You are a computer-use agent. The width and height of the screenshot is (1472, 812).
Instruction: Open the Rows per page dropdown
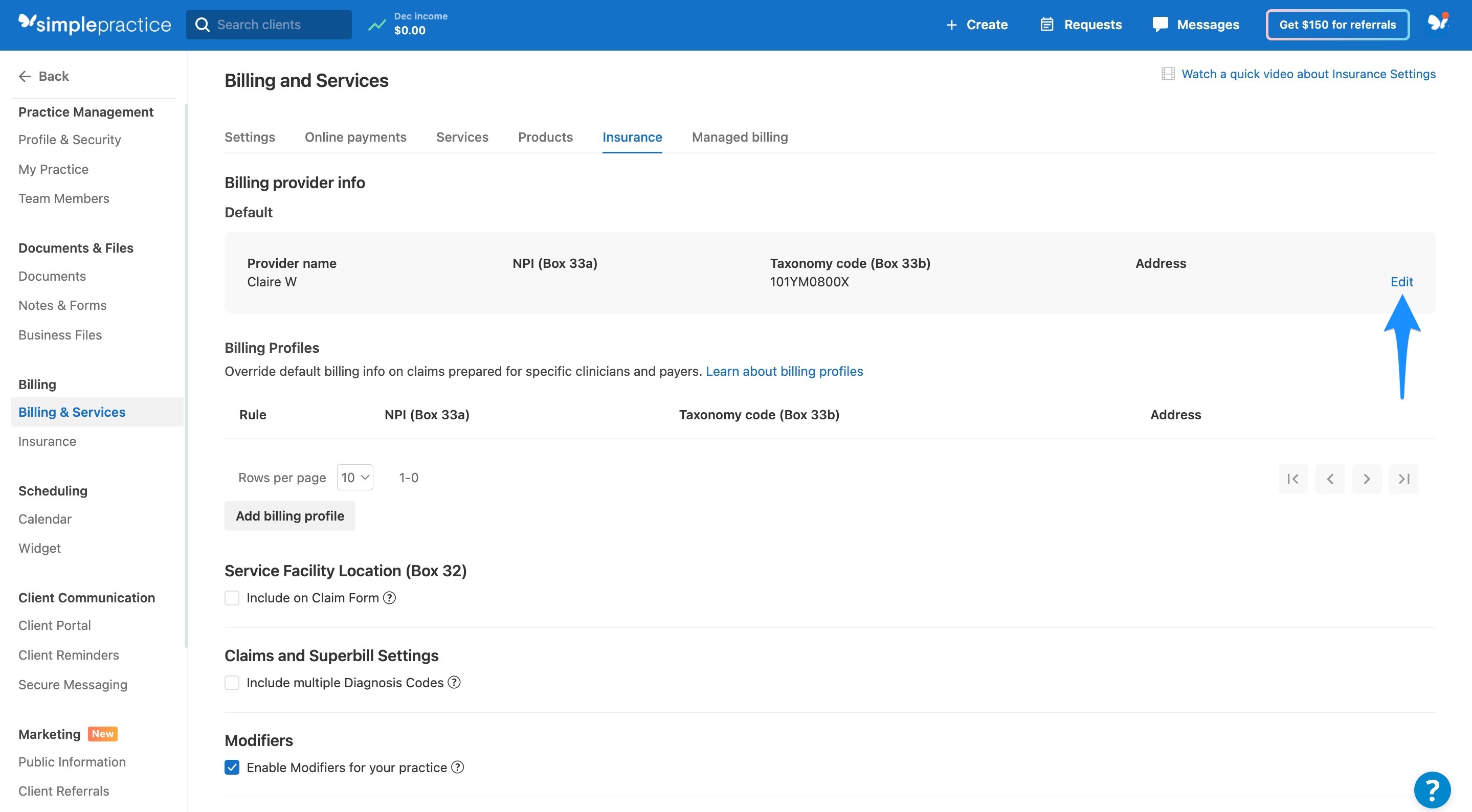[x=354, y=477]
